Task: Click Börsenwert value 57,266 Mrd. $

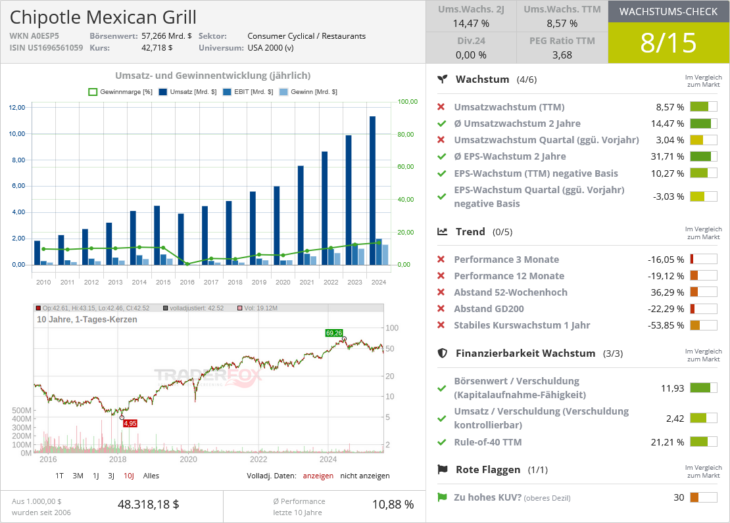Action: [x=166, y=36]
